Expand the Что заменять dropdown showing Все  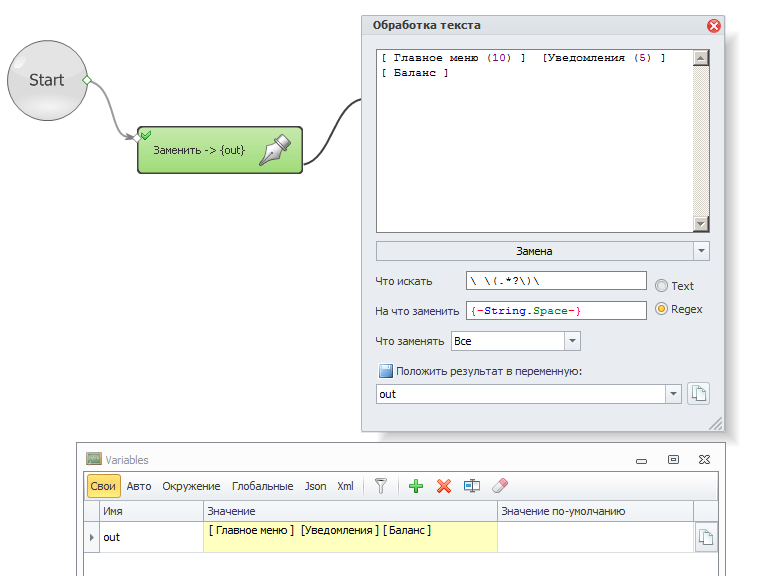coord(572,341)
